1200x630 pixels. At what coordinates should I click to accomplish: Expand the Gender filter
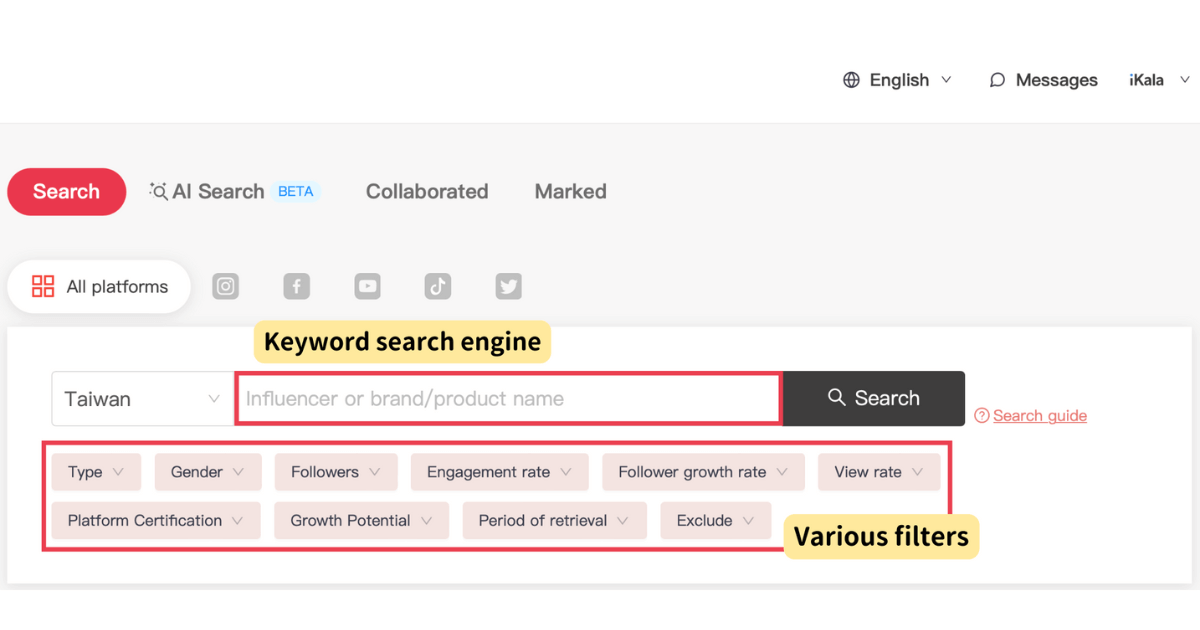(x=208, y=472)
